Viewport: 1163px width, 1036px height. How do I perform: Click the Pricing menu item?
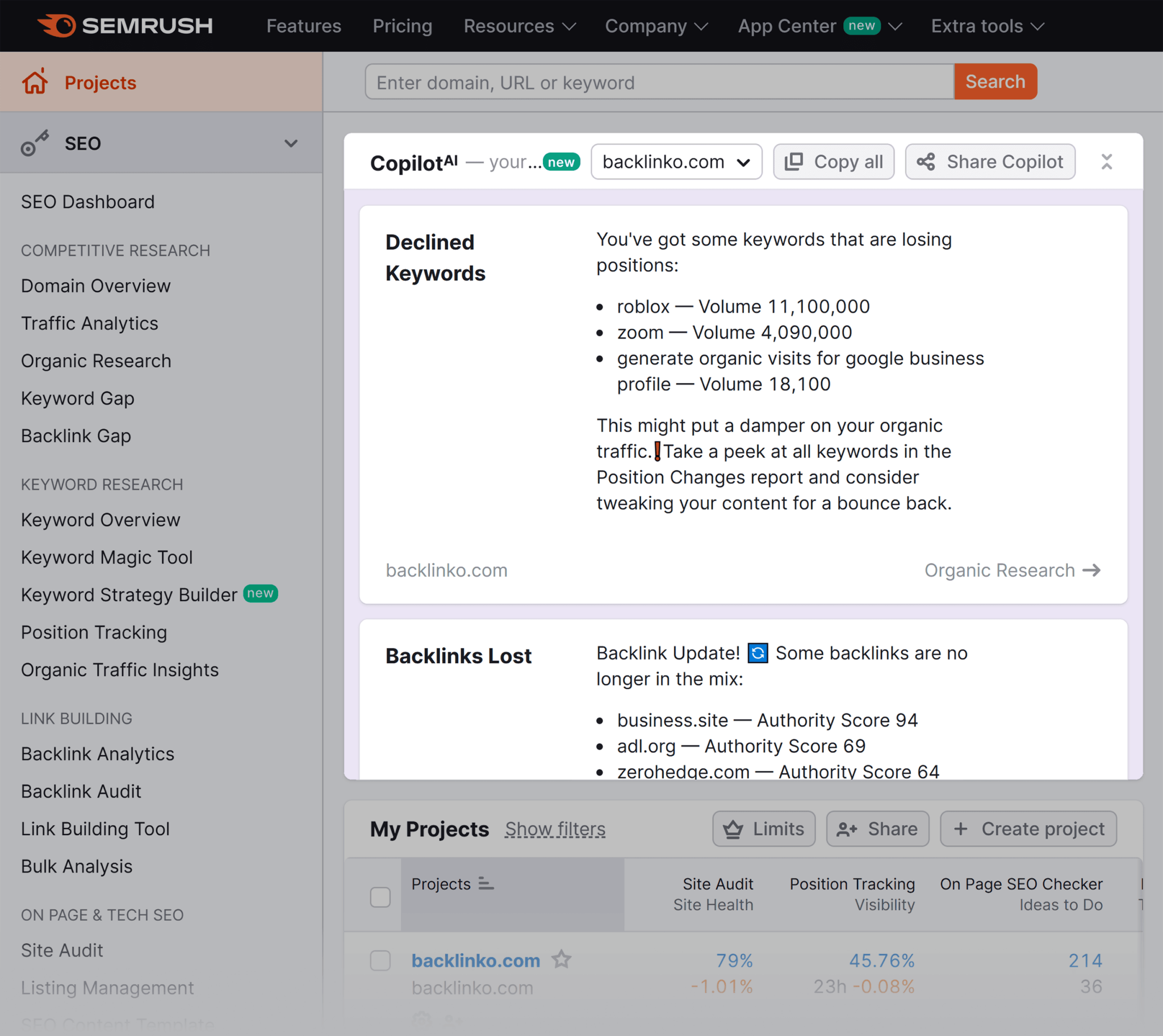click(400, 25)
